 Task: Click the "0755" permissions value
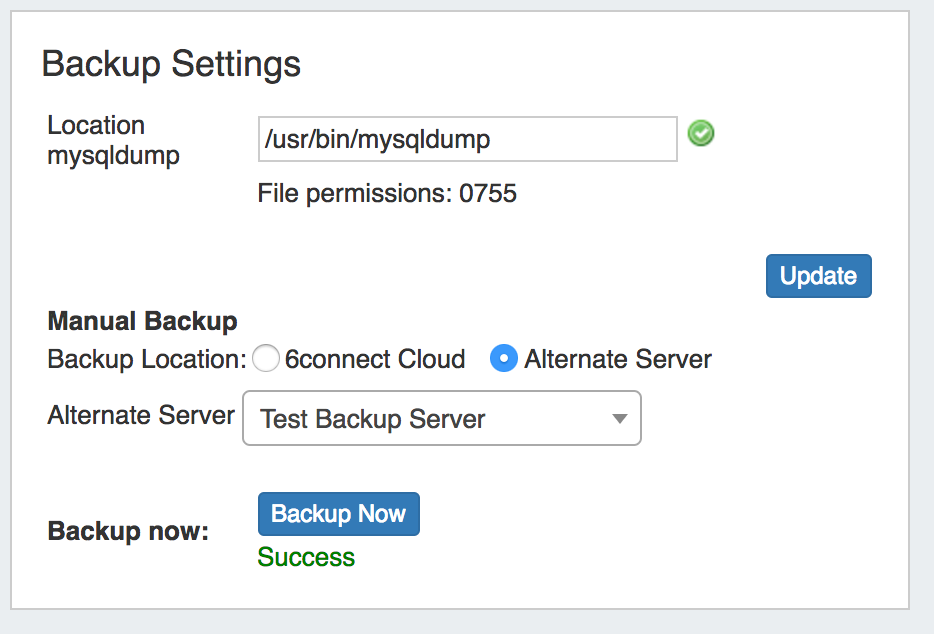(x=488, y=193)
